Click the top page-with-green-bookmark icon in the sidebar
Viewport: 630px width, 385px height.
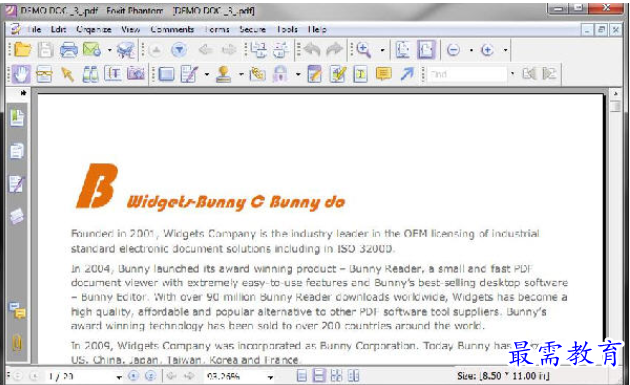pos(17,118)
